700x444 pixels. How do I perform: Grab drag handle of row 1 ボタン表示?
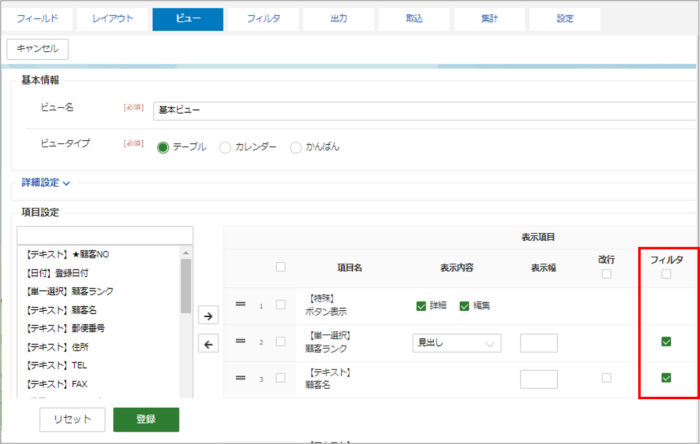tap(241, 304)
